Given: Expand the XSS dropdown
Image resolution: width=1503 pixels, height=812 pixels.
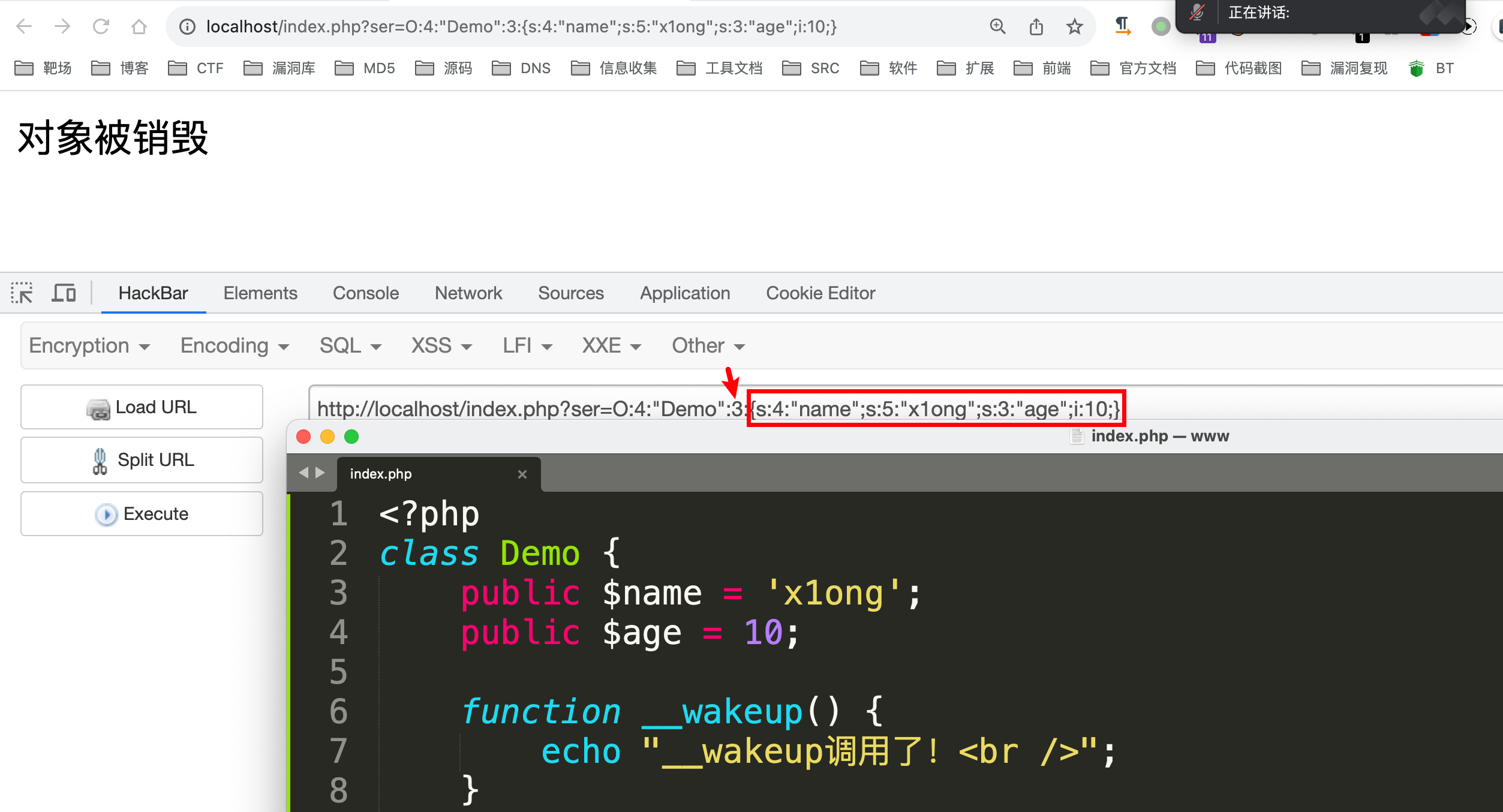Looking at the screenshot, I should (x=441, y=346).
